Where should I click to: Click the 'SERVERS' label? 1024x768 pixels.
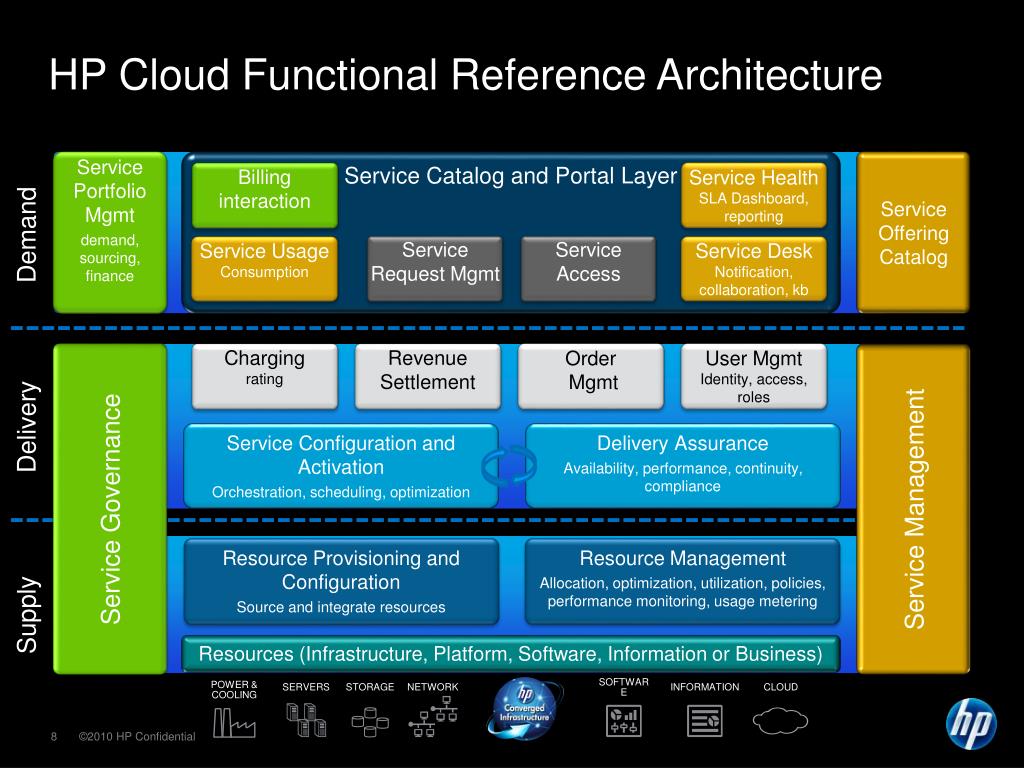306,687
